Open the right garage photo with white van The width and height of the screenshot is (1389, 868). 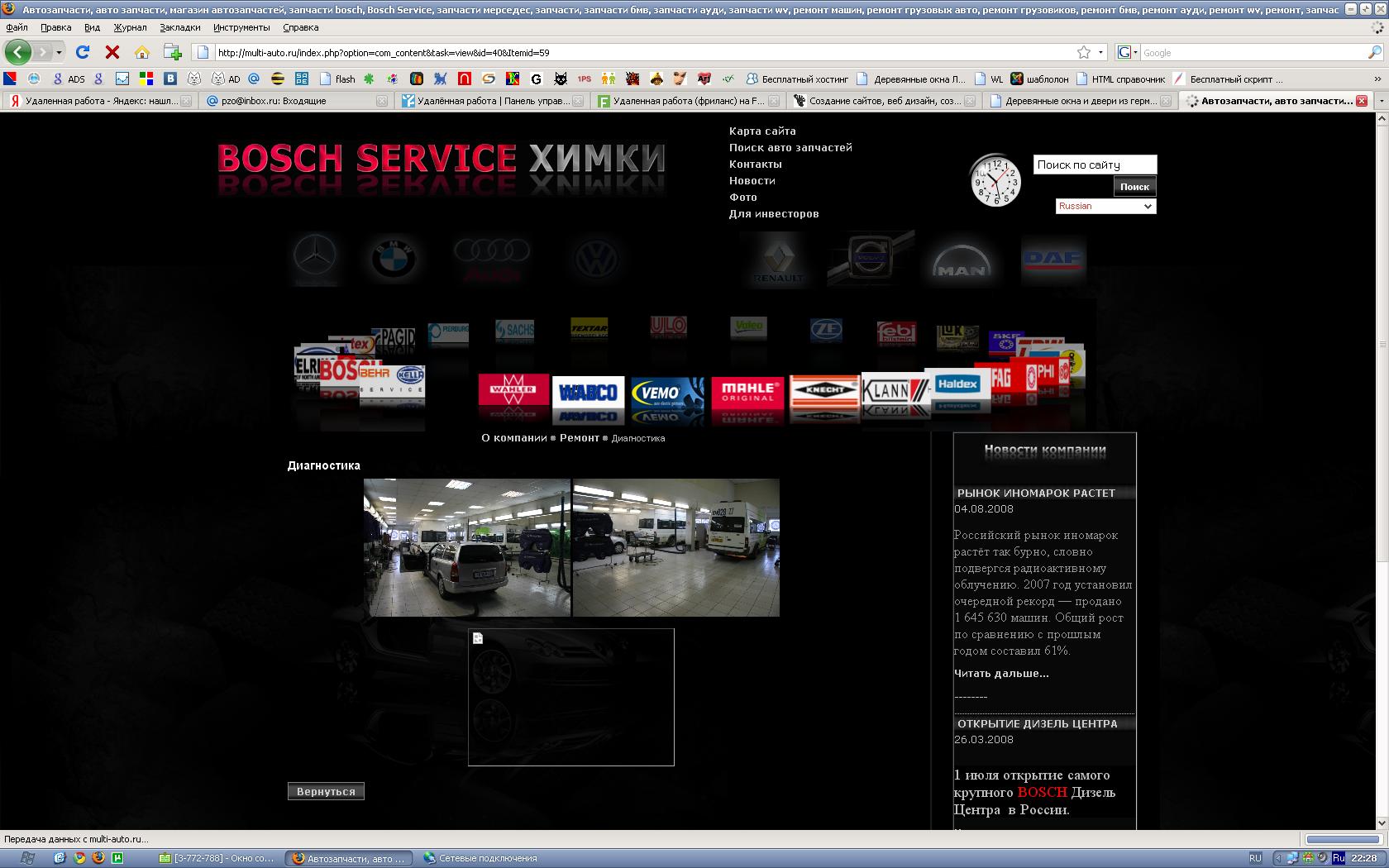(676, 547)
